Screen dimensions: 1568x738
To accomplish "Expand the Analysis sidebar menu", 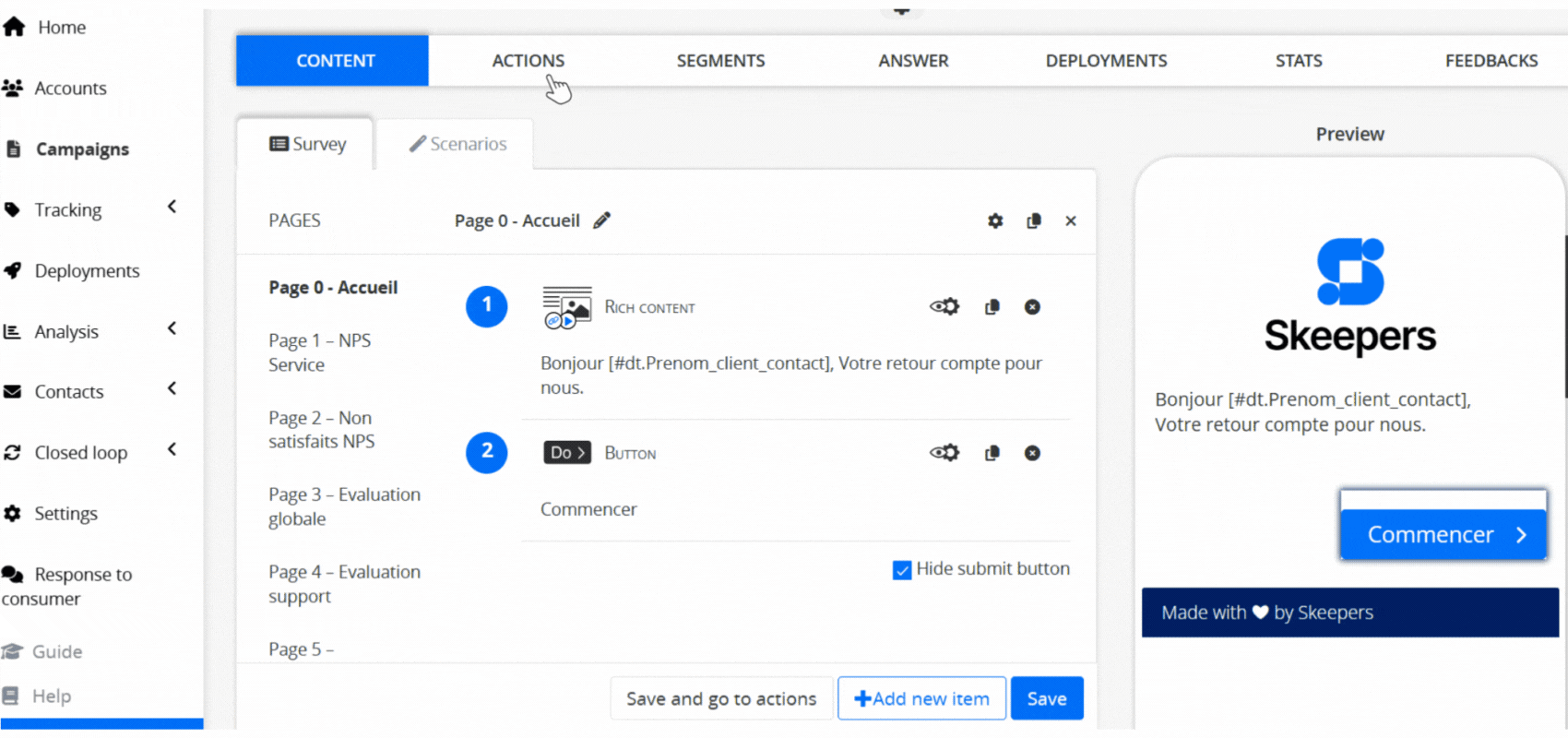I will click(172, 329).
